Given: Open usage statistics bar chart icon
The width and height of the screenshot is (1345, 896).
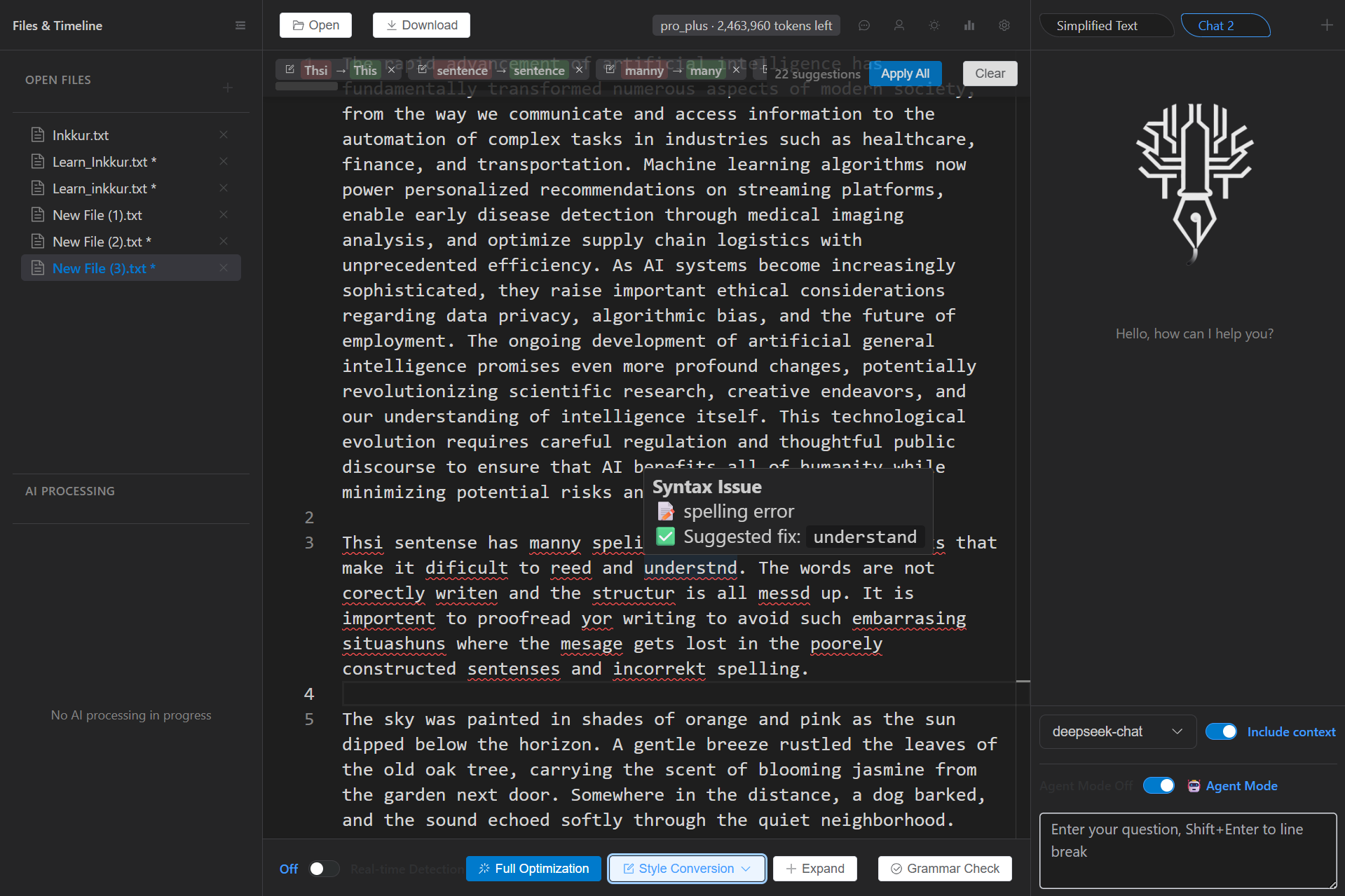Looking at the screenshot, I should click(x=969, y=25).
